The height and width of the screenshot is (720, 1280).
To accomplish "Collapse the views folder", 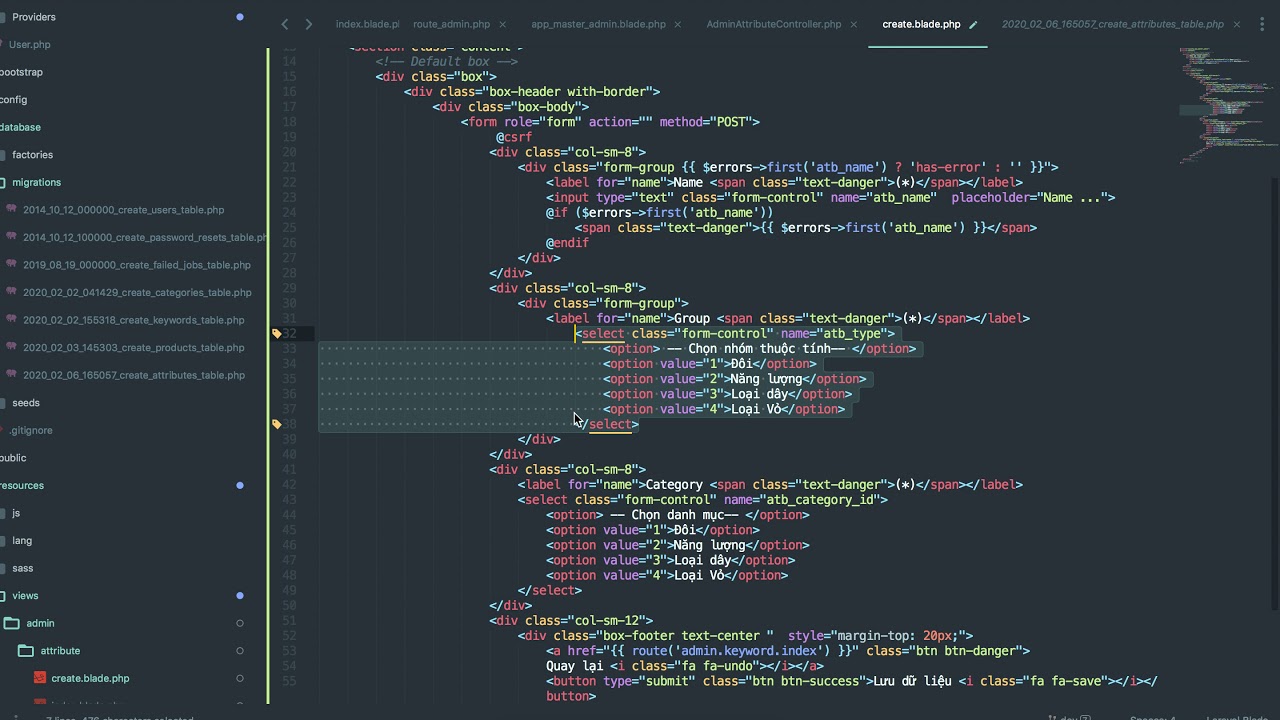I will pyautogui.click(x=25, y=595).
